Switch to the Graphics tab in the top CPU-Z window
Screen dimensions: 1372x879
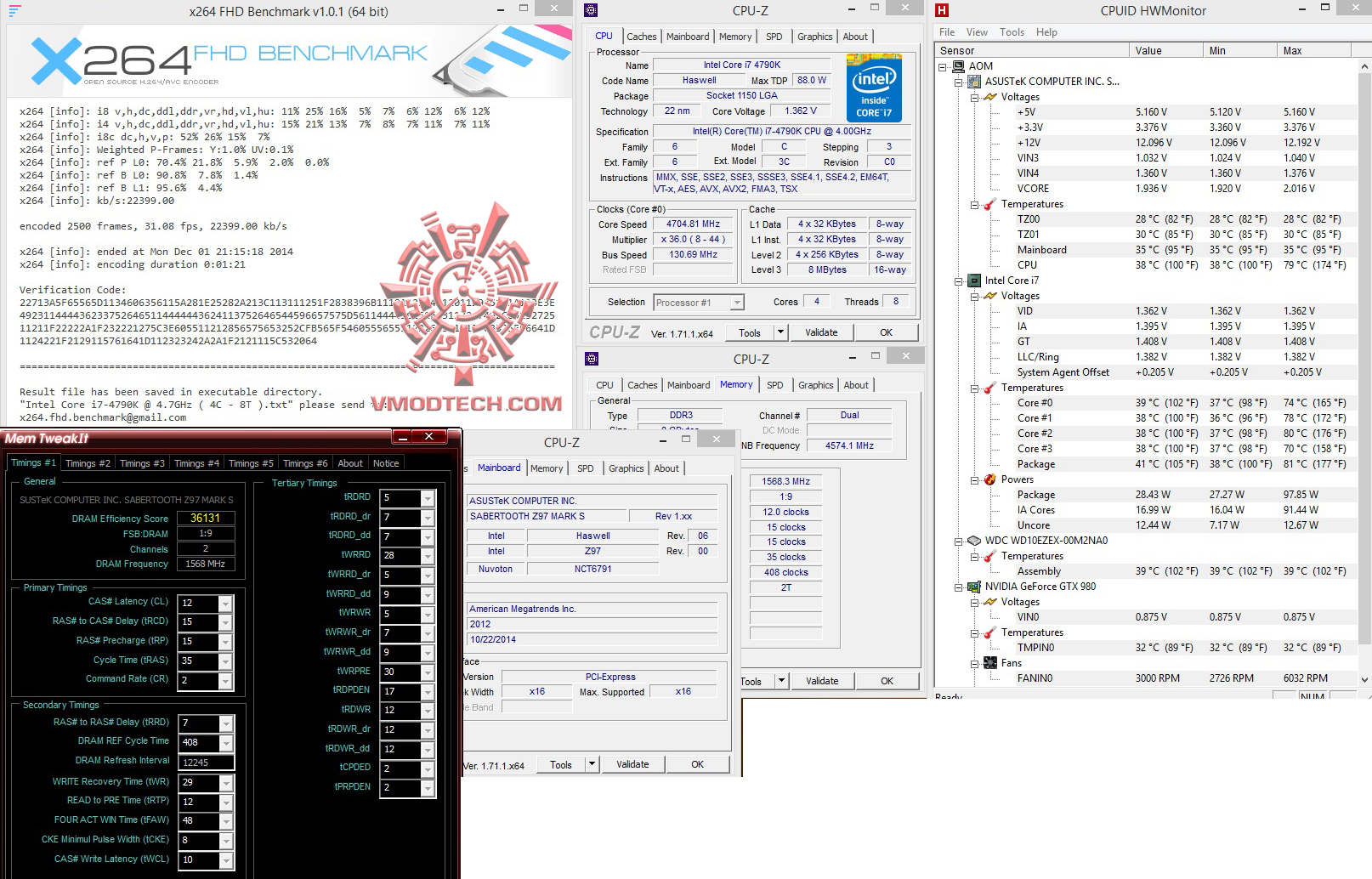[814, 37]
